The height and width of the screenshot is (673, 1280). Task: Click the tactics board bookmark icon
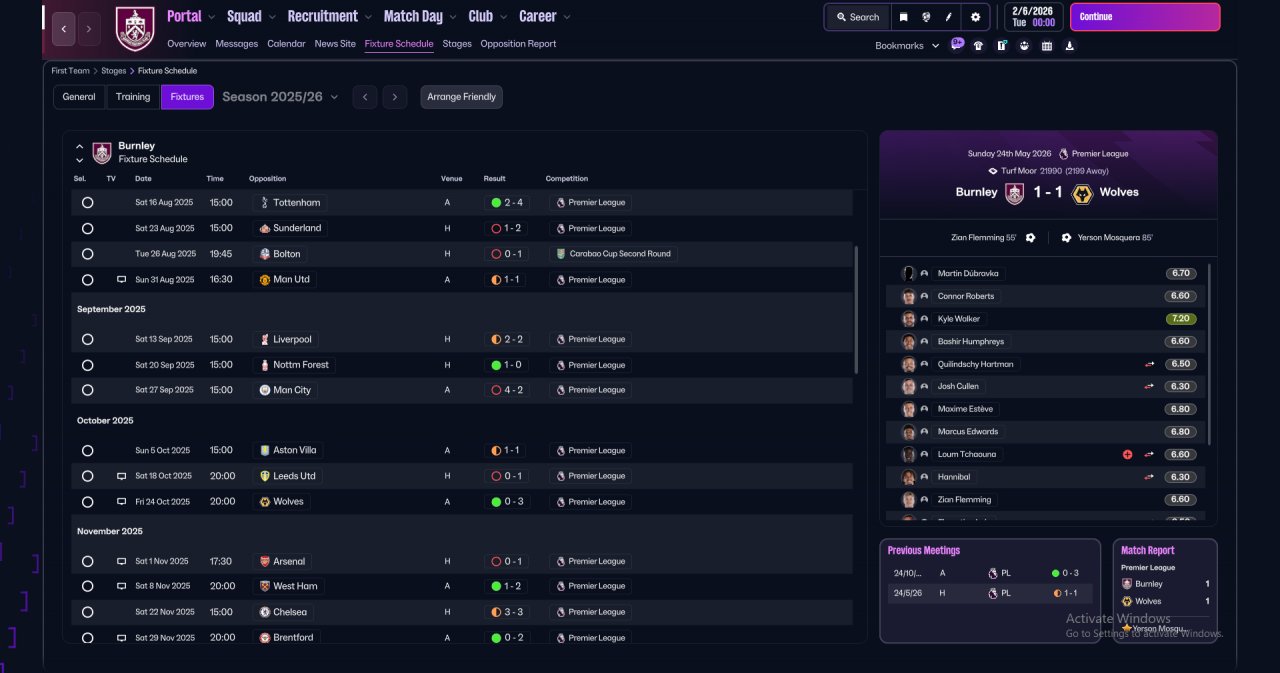point(1001,46)
